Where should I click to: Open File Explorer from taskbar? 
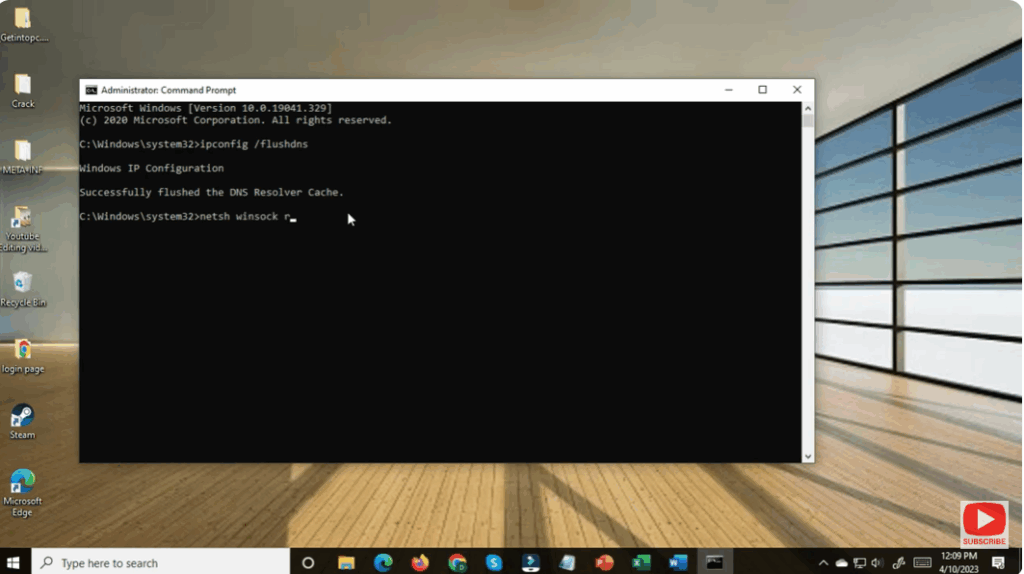[346, 562]
